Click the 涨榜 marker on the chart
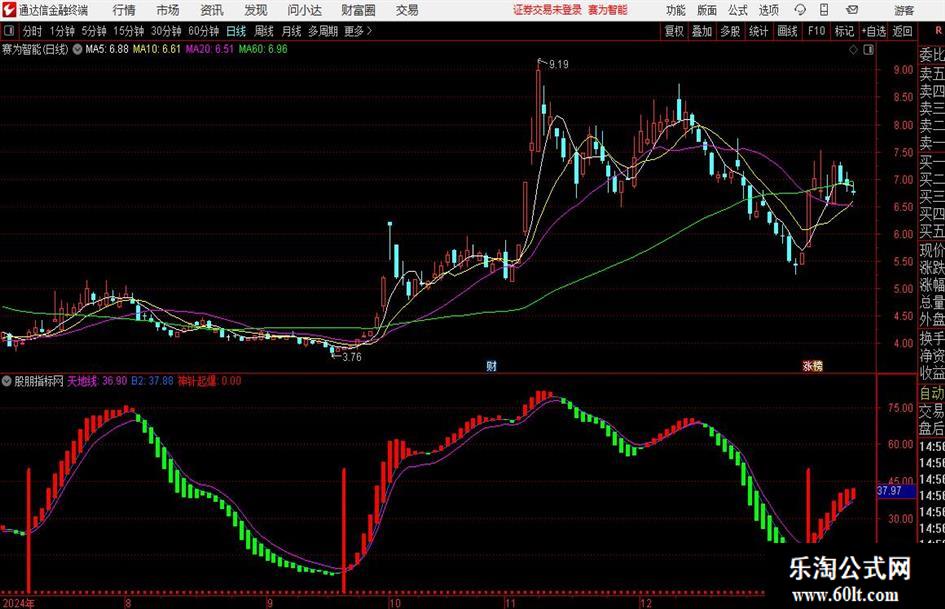Viewport: 945px width, 609px height. pos(812,365)
